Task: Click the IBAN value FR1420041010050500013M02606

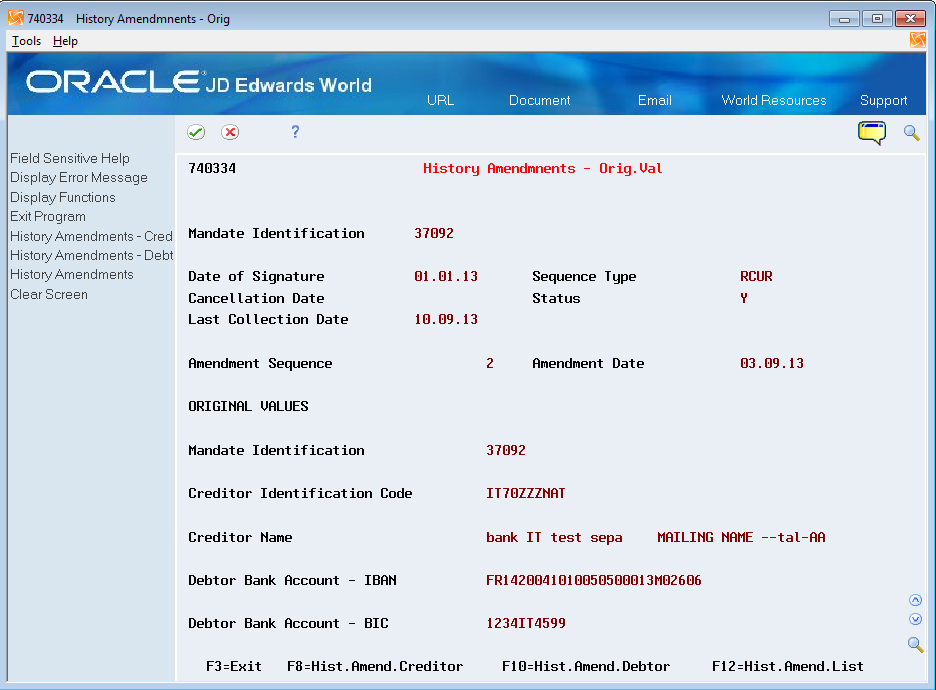Action: tap(593, 580)
